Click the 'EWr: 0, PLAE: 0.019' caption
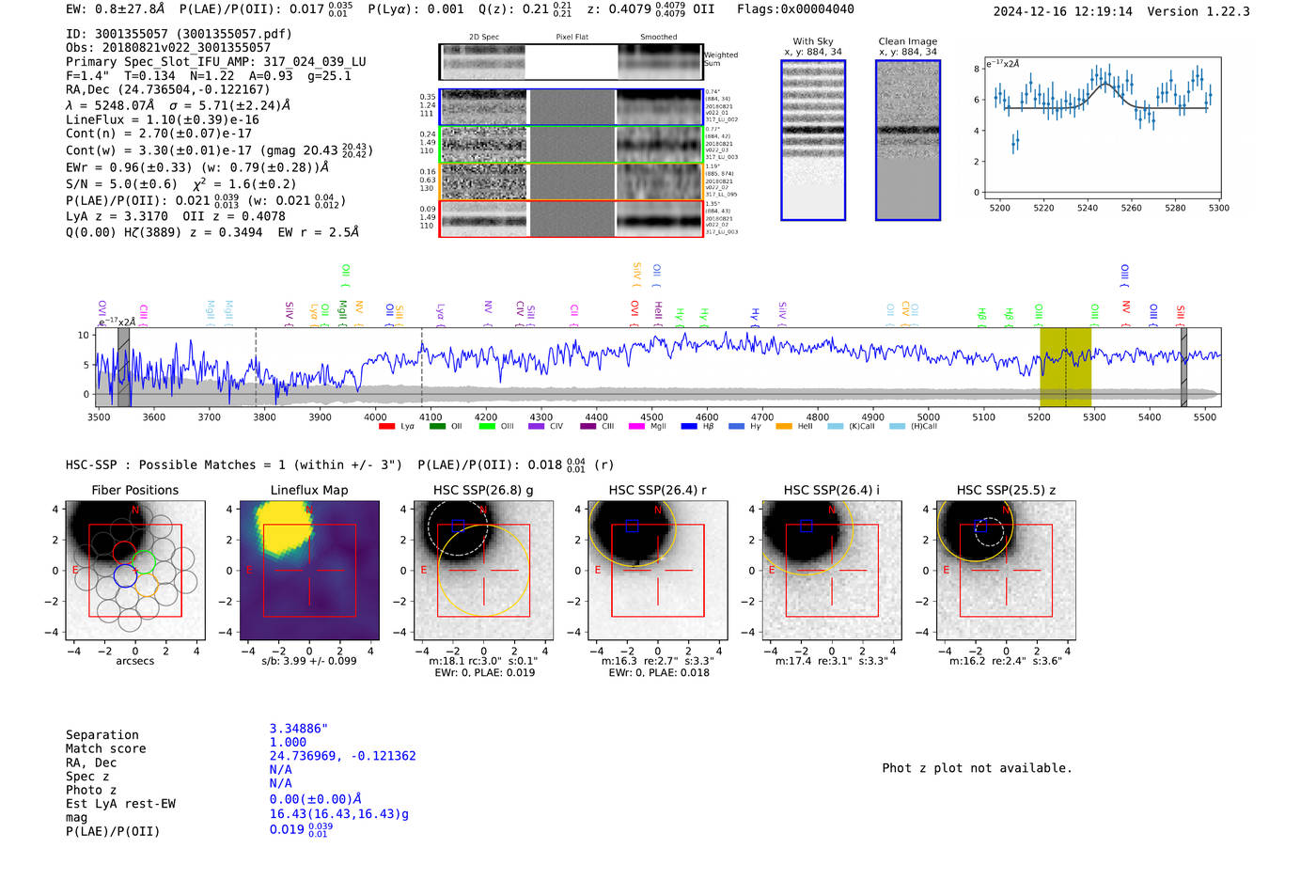Screen dimensions: 1316x896 (x=484, y=672)
